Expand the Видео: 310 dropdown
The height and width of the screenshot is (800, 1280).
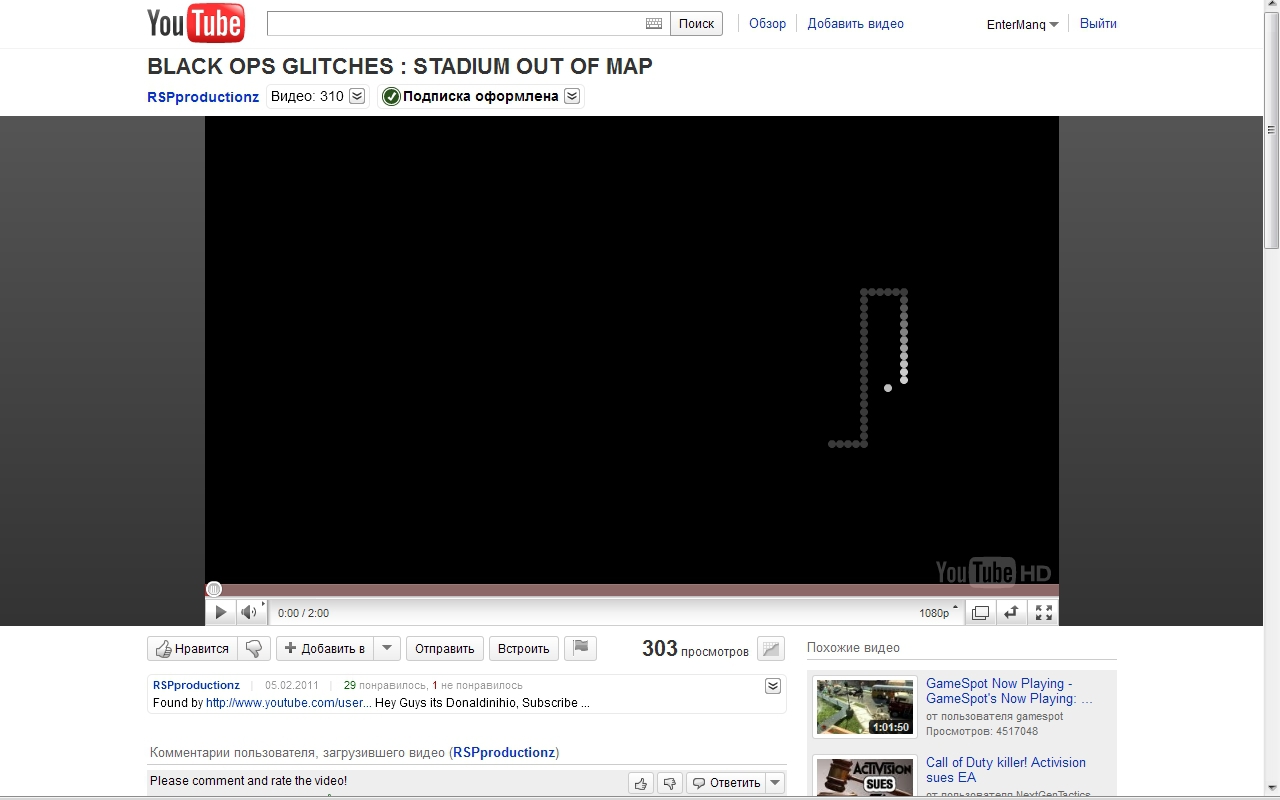coord(357,97)
